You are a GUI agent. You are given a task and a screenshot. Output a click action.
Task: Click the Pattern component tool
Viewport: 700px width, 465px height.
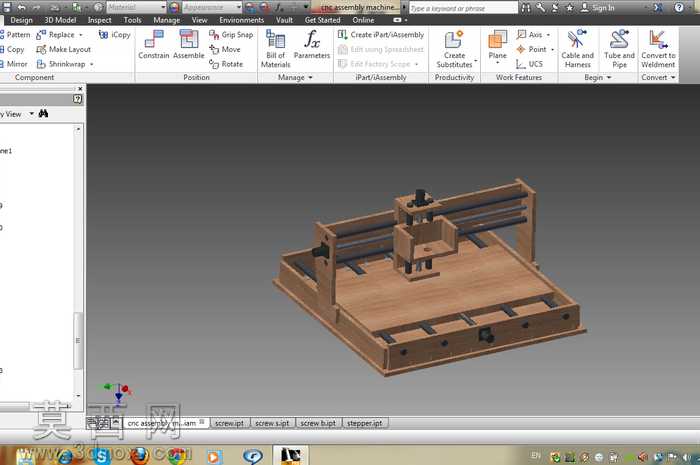16,34
